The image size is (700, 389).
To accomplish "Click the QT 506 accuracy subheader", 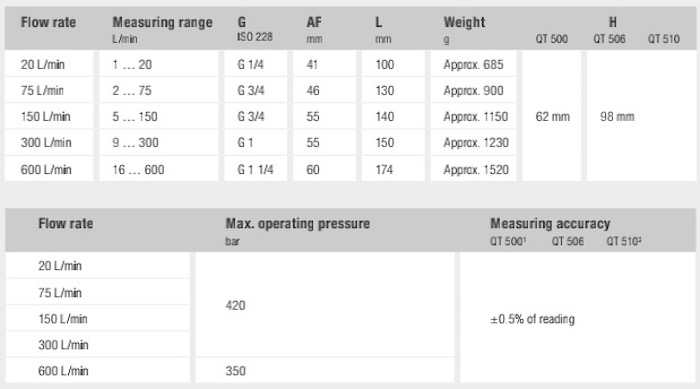I will [567, 241].
